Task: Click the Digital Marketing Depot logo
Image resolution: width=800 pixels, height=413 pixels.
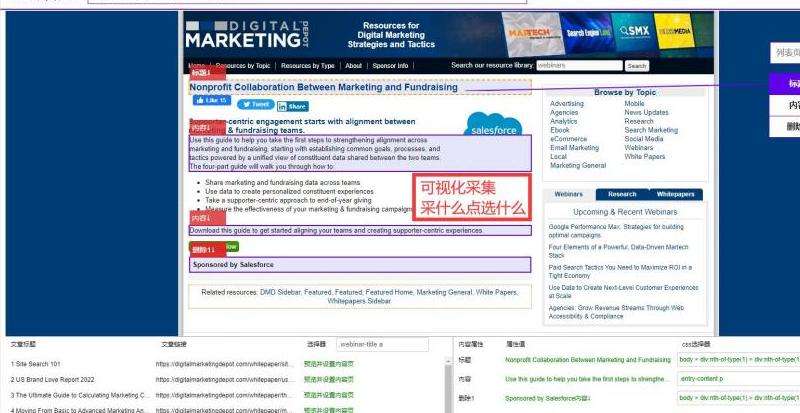Action: pos(247,35)
